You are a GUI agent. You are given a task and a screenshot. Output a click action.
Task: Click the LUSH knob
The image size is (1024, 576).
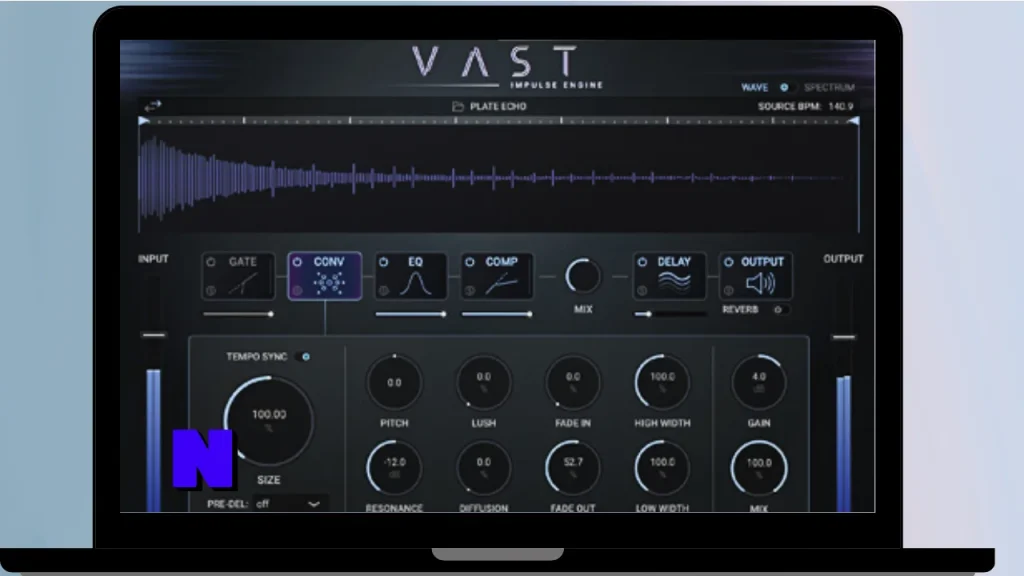click(483, 383)
